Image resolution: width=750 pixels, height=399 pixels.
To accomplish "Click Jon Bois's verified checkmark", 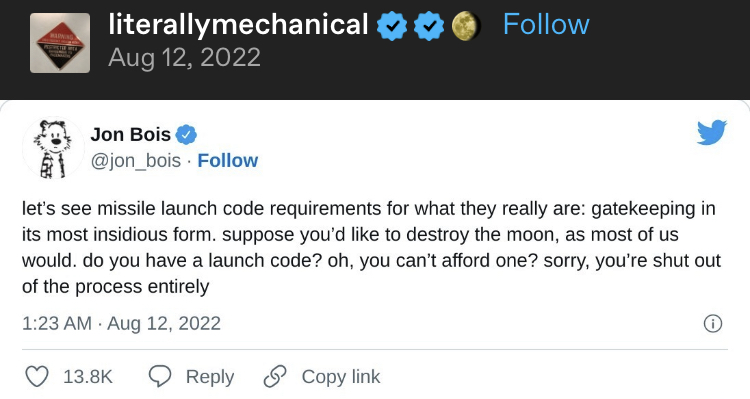I will point(186,135).
